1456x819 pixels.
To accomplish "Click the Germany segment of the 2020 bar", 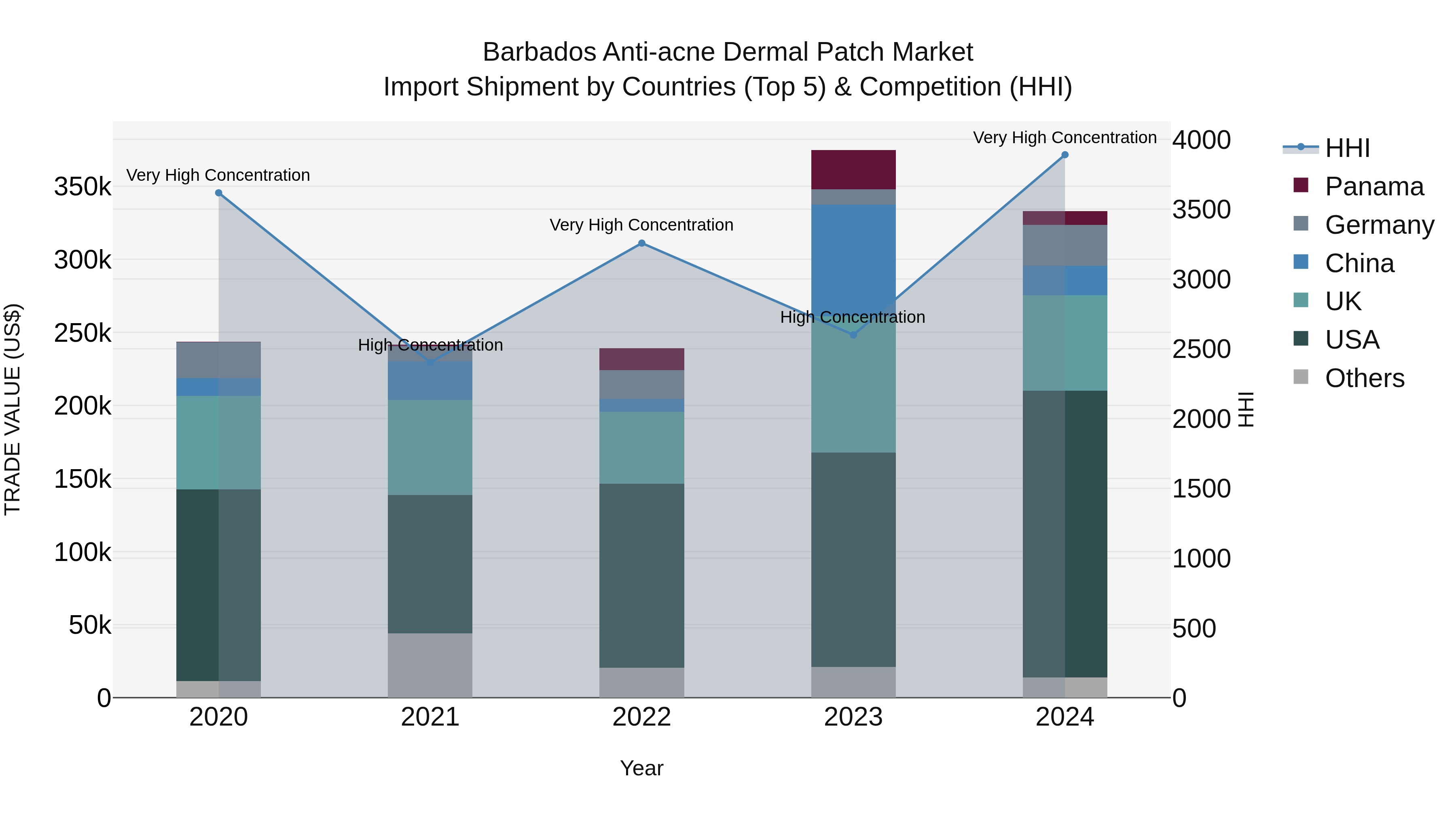I will [219, 361].
